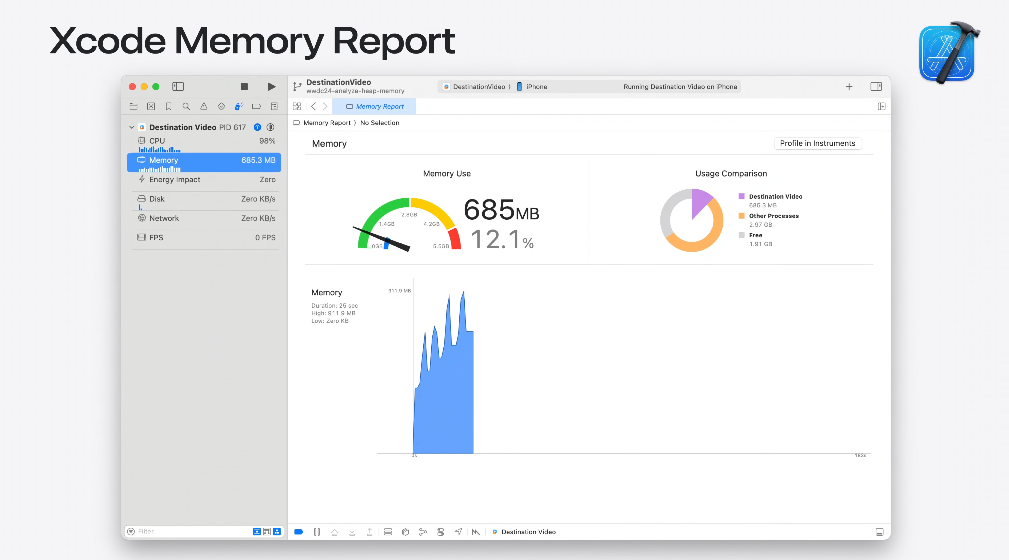This screenshot has width=1009, height=560.
Task: Click the debug overrides switch icon
Action: pos(440,532)
